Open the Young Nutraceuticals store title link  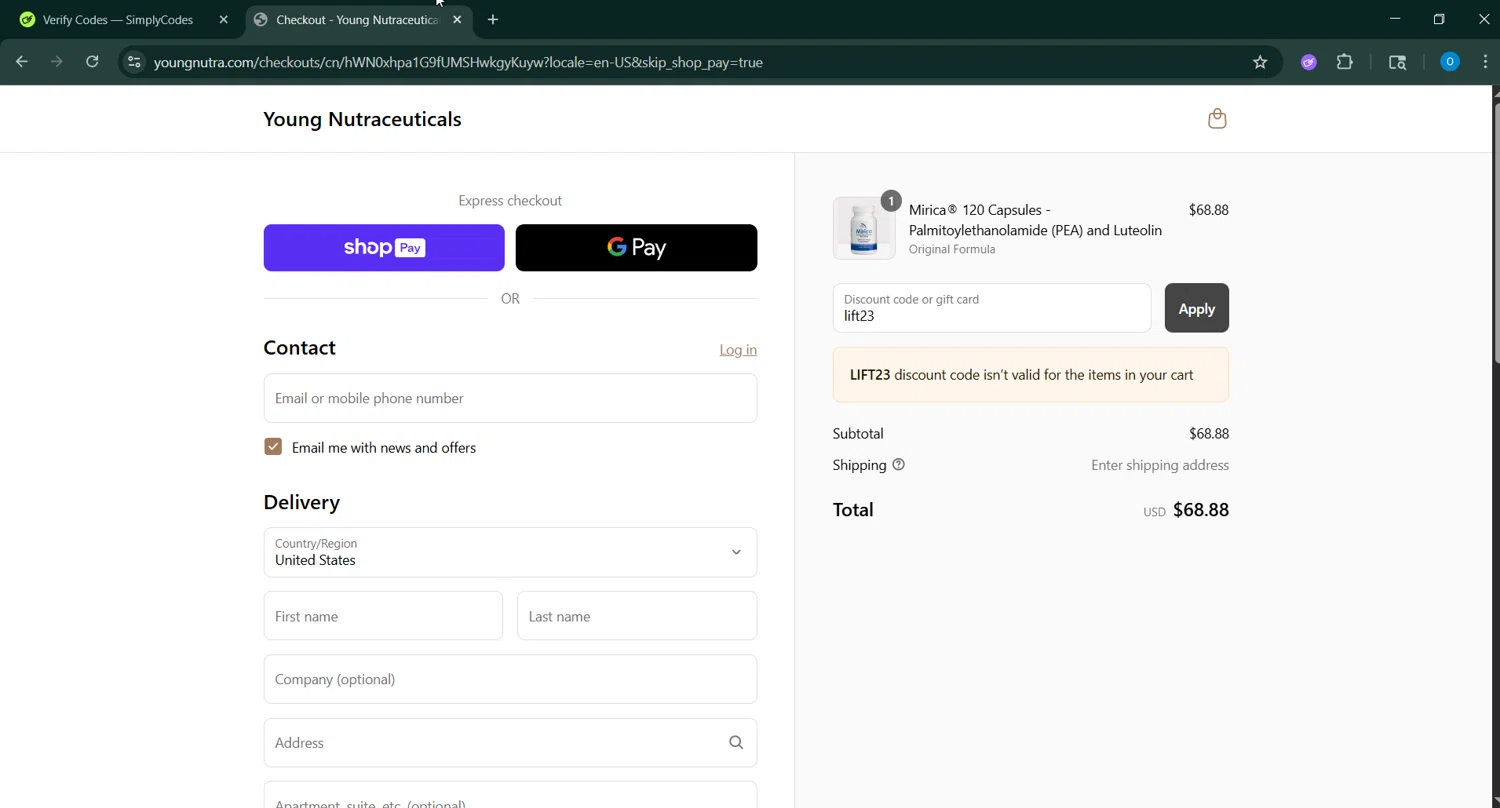pyautogui.click(x=362, y=119)
